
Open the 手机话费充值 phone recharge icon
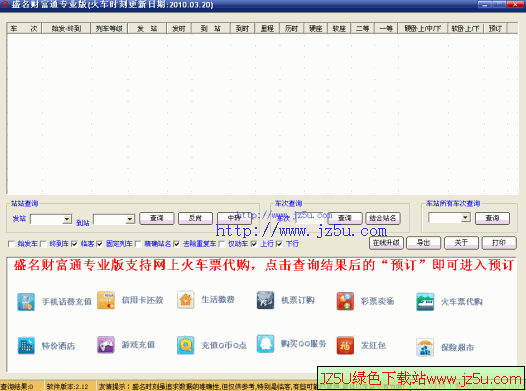(x=26, y=301)
